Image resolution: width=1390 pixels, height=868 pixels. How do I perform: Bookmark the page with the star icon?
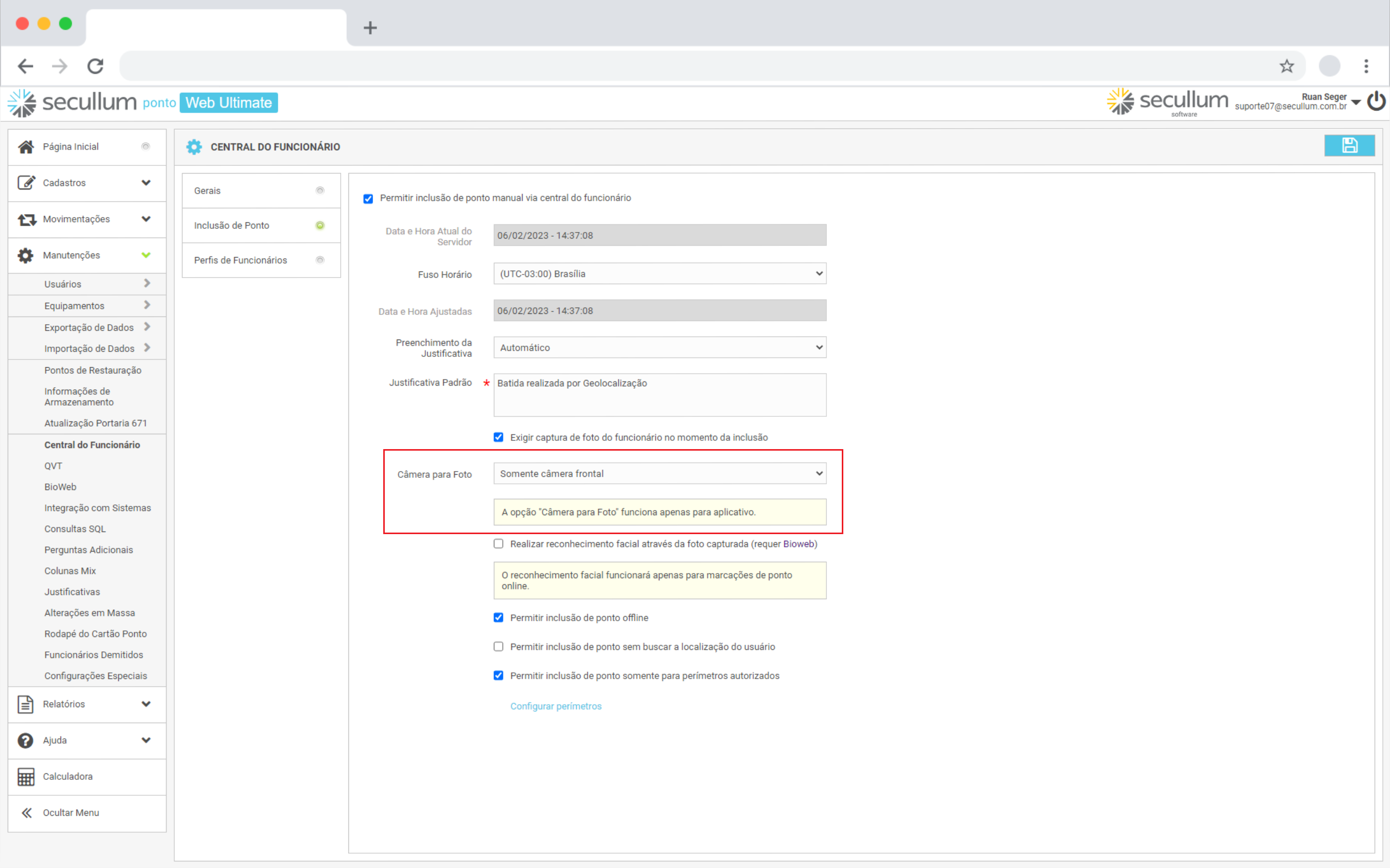(1286, 66)
